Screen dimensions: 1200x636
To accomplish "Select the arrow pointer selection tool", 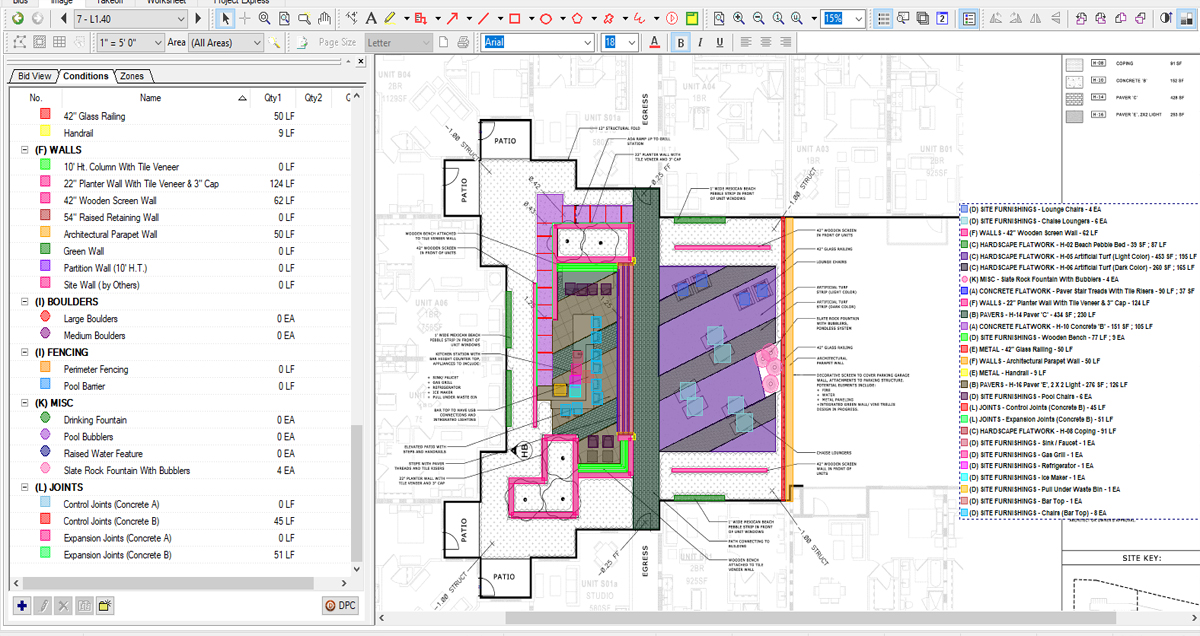I will pos(226,19).
